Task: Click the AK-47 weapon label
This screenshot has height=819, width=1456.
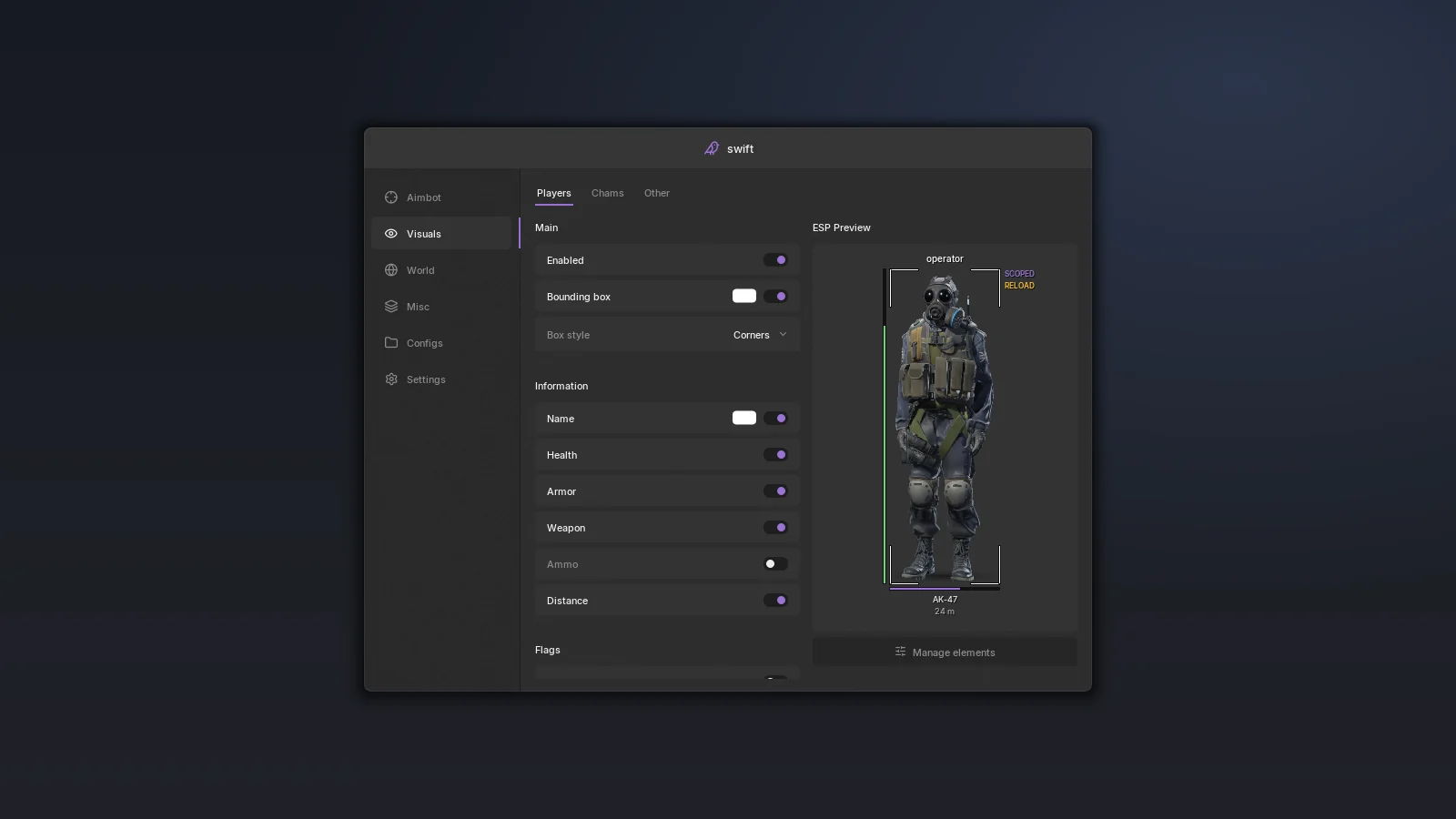Action: click(x=945, y=600)
